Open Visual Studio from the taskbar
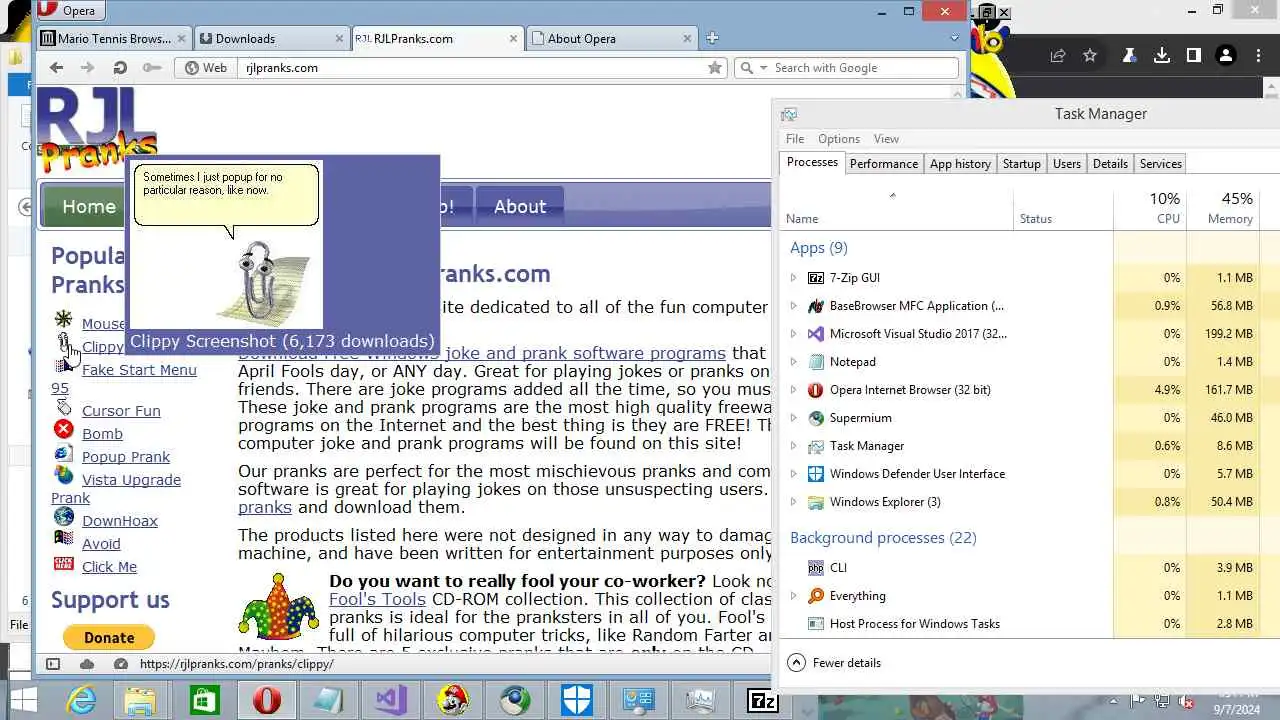 coord(390,700)
